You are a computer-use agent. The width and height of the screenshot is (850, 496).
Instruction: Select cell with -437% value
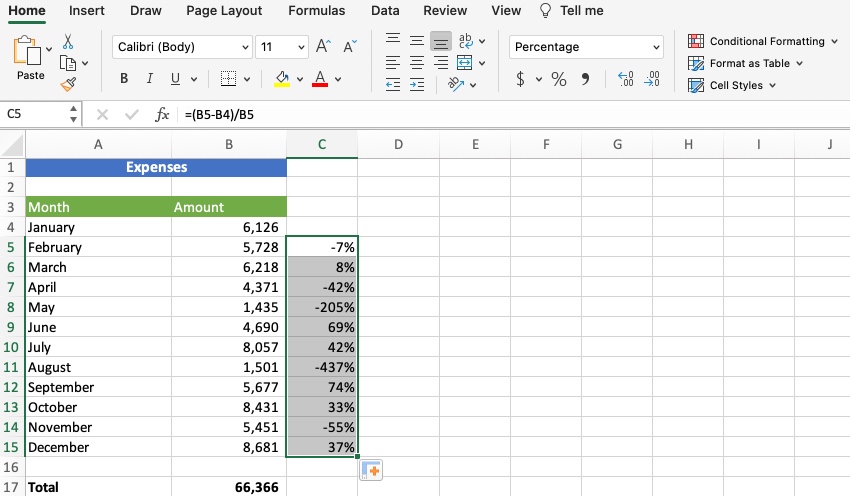point(322,367)
